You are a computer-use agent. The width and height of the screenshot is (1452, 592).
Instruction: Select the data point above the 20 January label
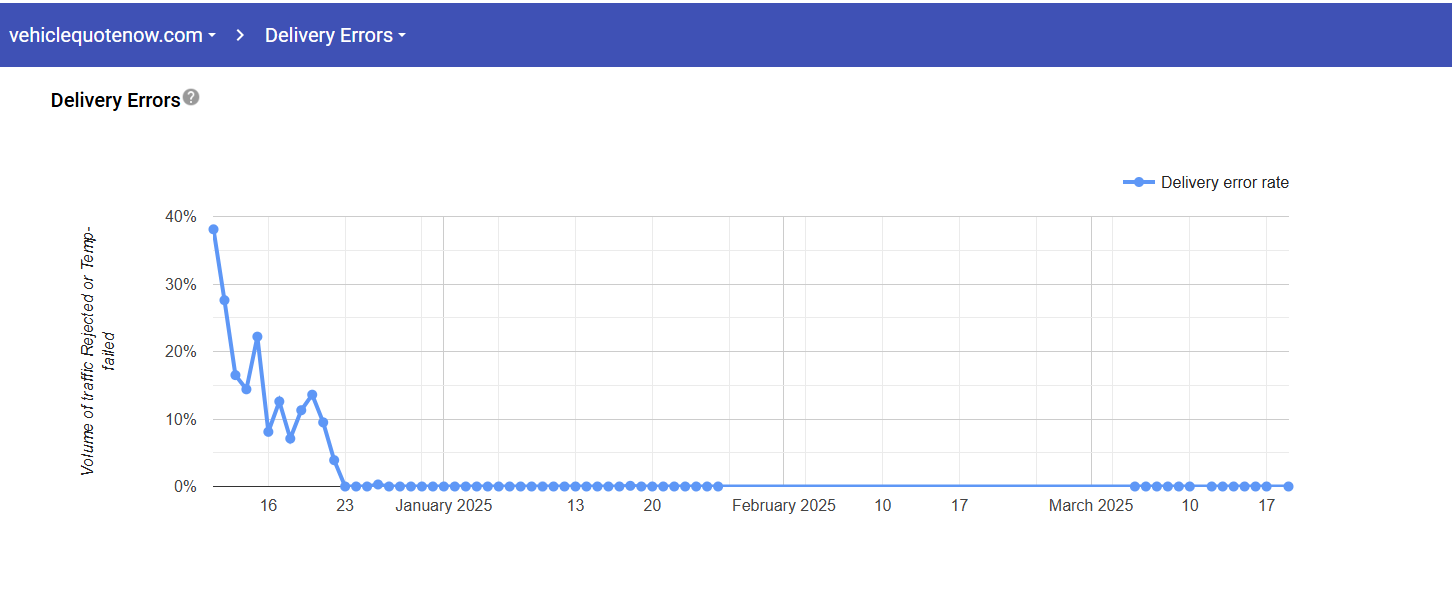click(652, 486)
